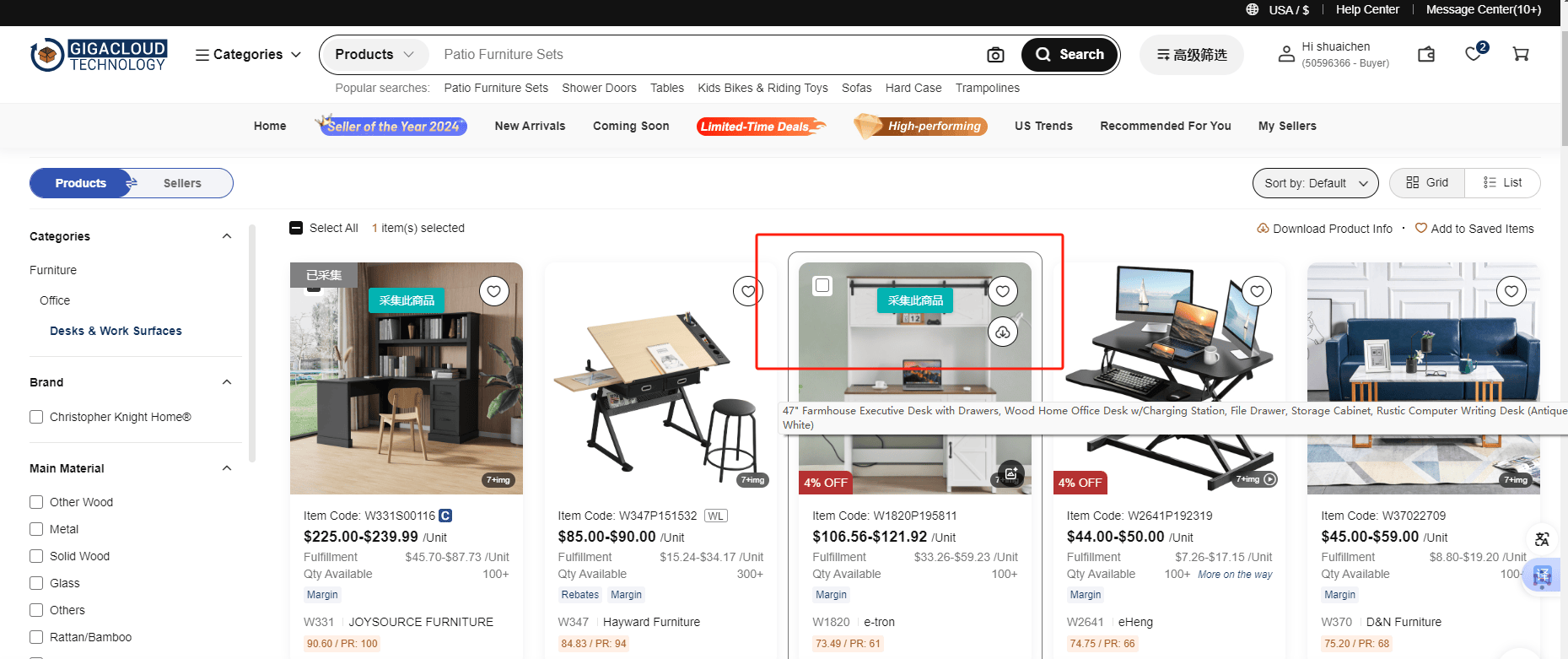Click the Search button

pos(1070,55)
